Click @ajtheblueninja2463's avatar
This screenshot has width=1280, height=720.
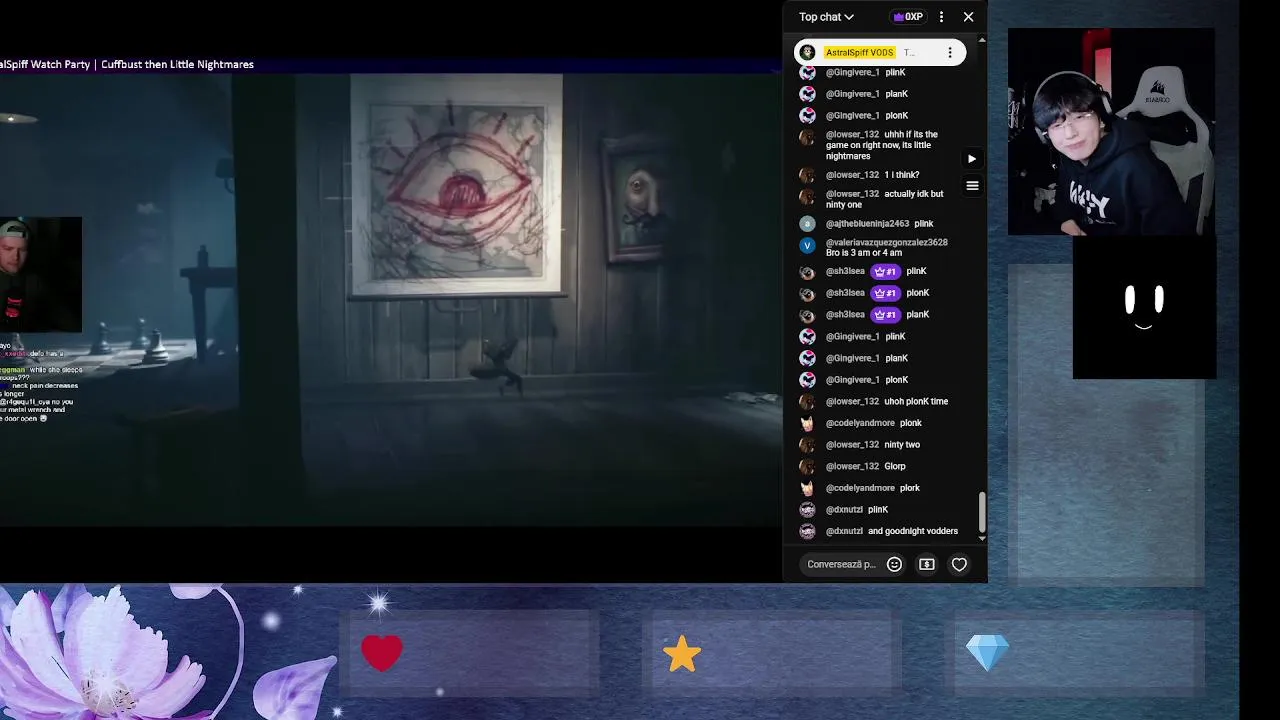pyautogui.click(x=807, y=224)
